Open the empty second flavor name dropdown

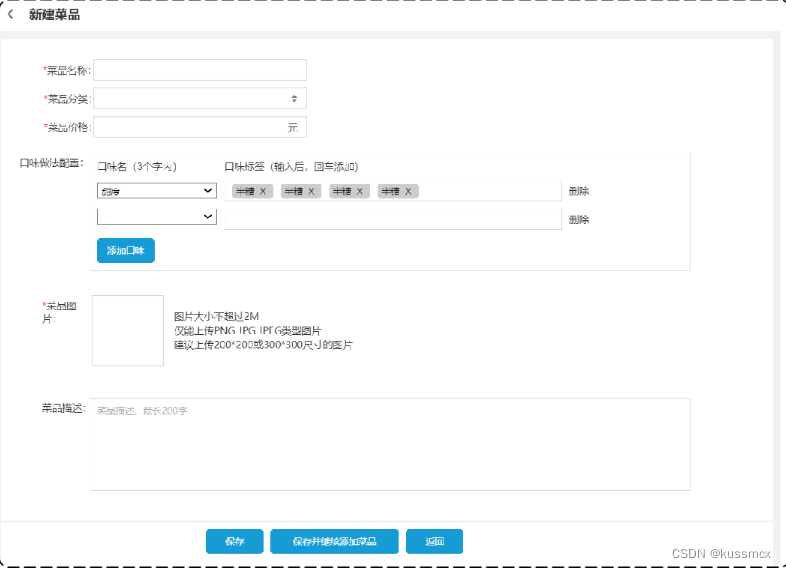pos(156,217)
